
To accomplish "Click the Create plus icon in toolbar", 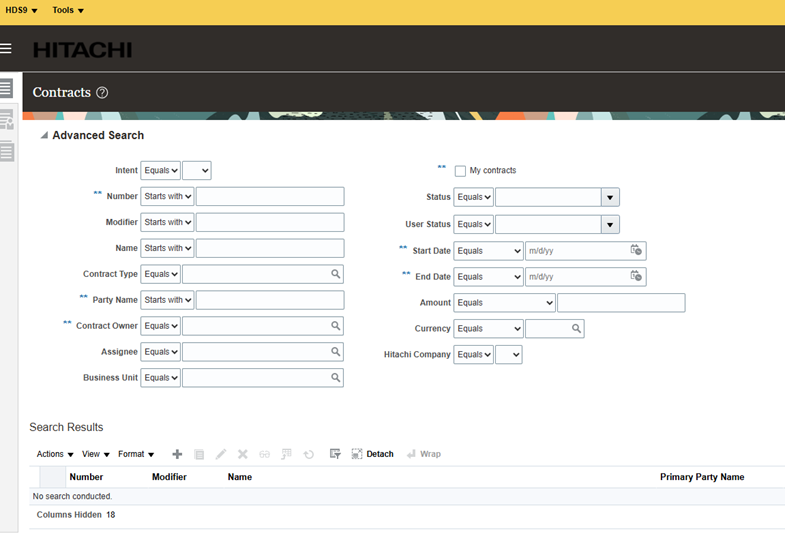I will pos(177,454).
